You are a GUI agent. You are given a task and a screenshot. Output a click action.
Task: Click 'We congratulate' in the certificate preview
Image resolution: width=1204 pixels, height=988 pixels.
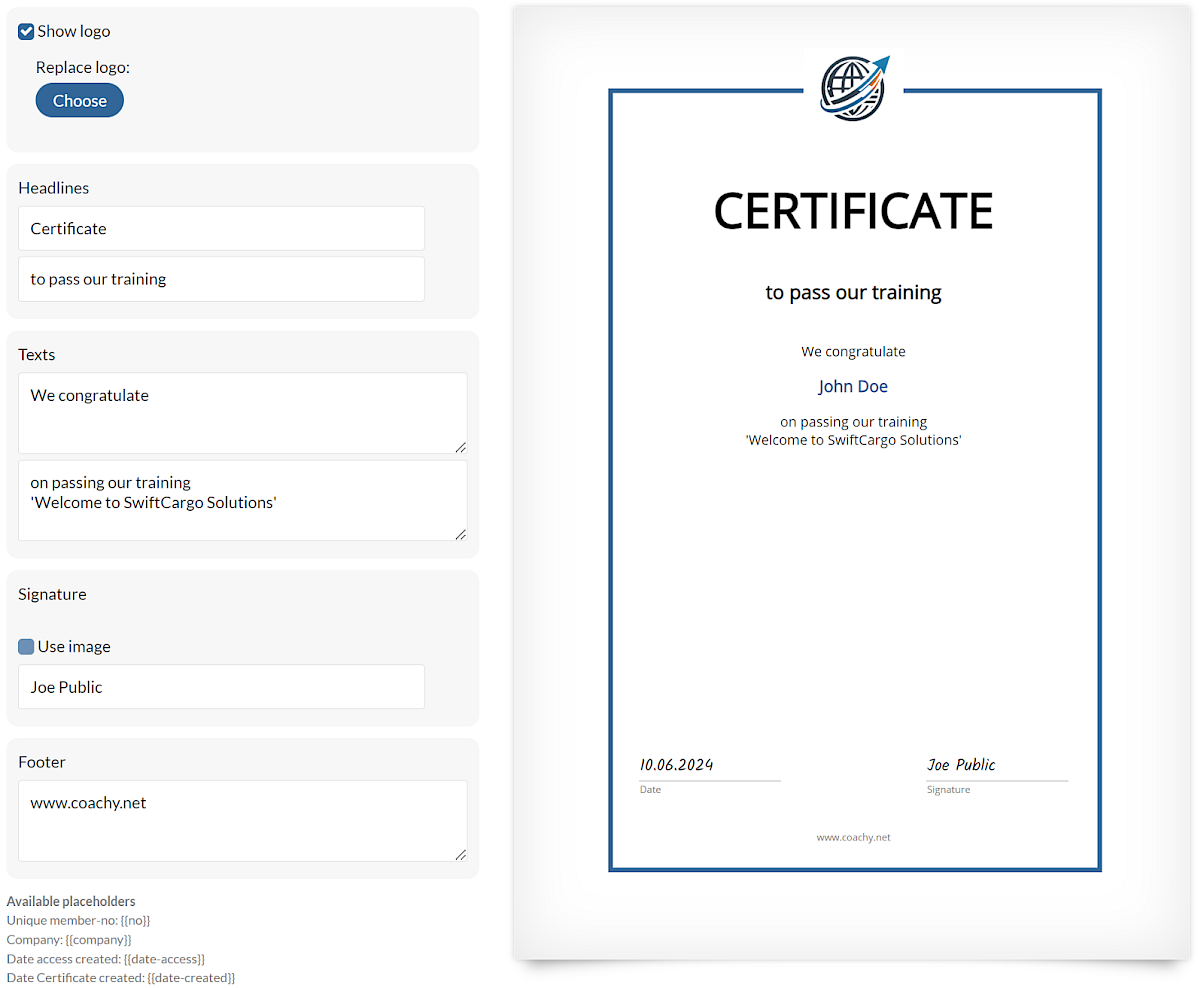coord(853,352)
